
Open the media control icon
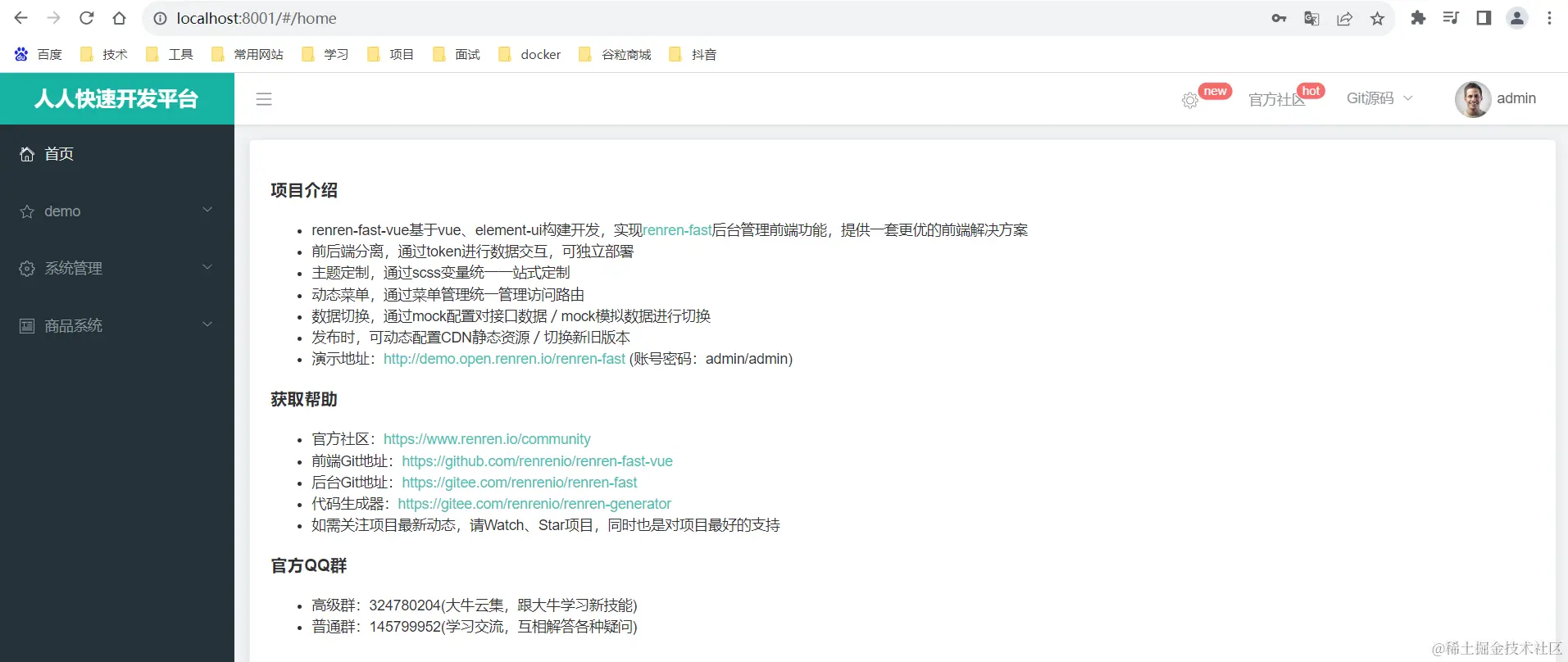(1451, 18)
